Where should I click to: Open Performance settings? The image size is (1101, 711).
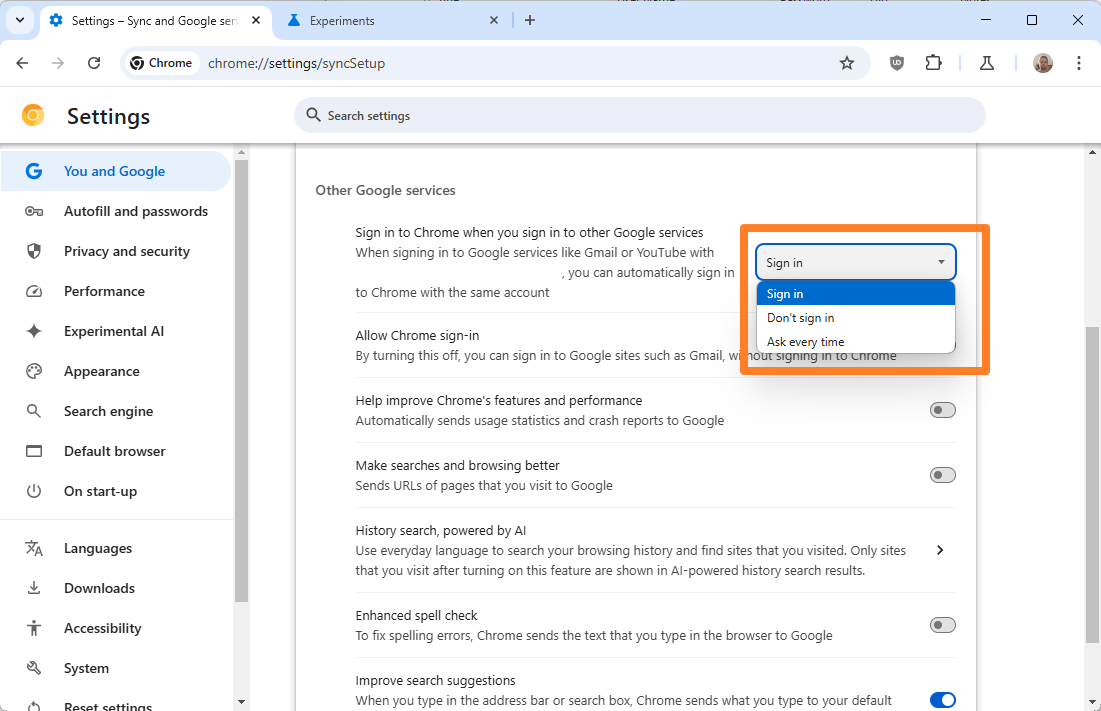click(115, 291)
